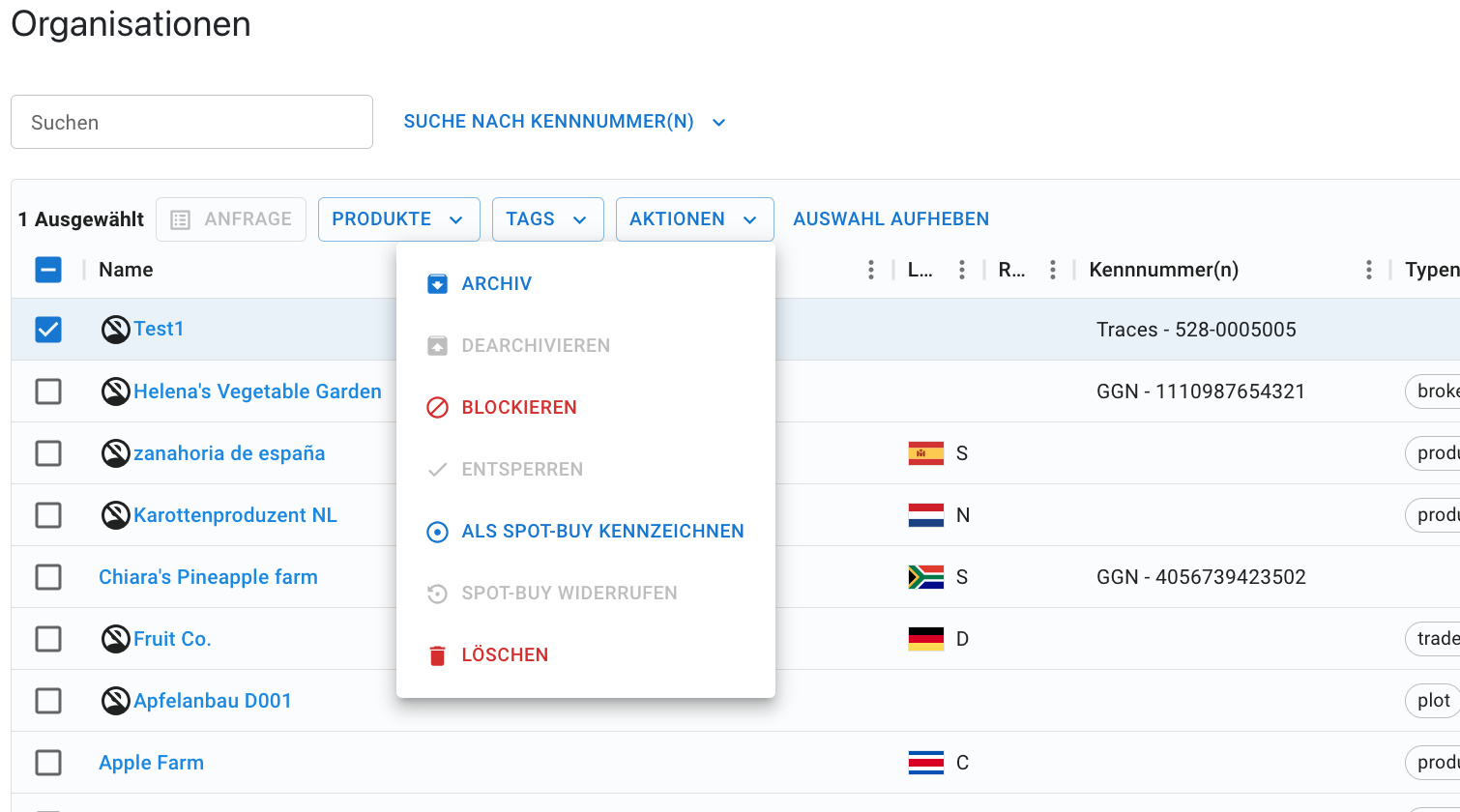The height and width of the screenshot is (812, 1460).
Task: Click the Name column header
Action: point(126,270)
